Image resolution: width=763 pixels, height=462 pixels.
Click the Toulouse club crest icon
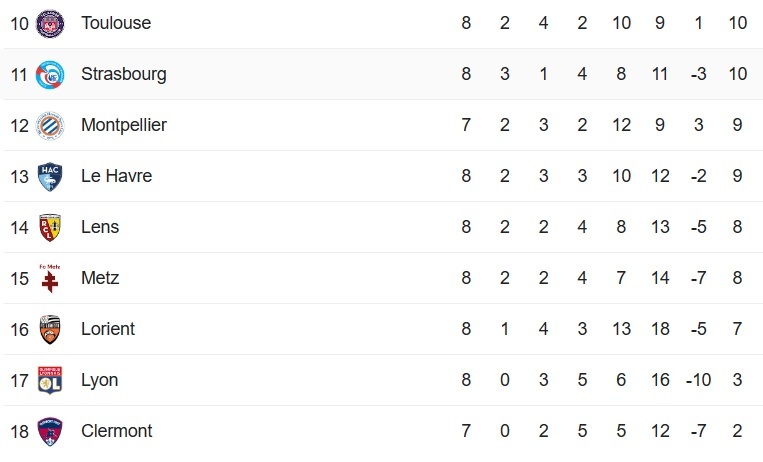click(x=49, y=23)
